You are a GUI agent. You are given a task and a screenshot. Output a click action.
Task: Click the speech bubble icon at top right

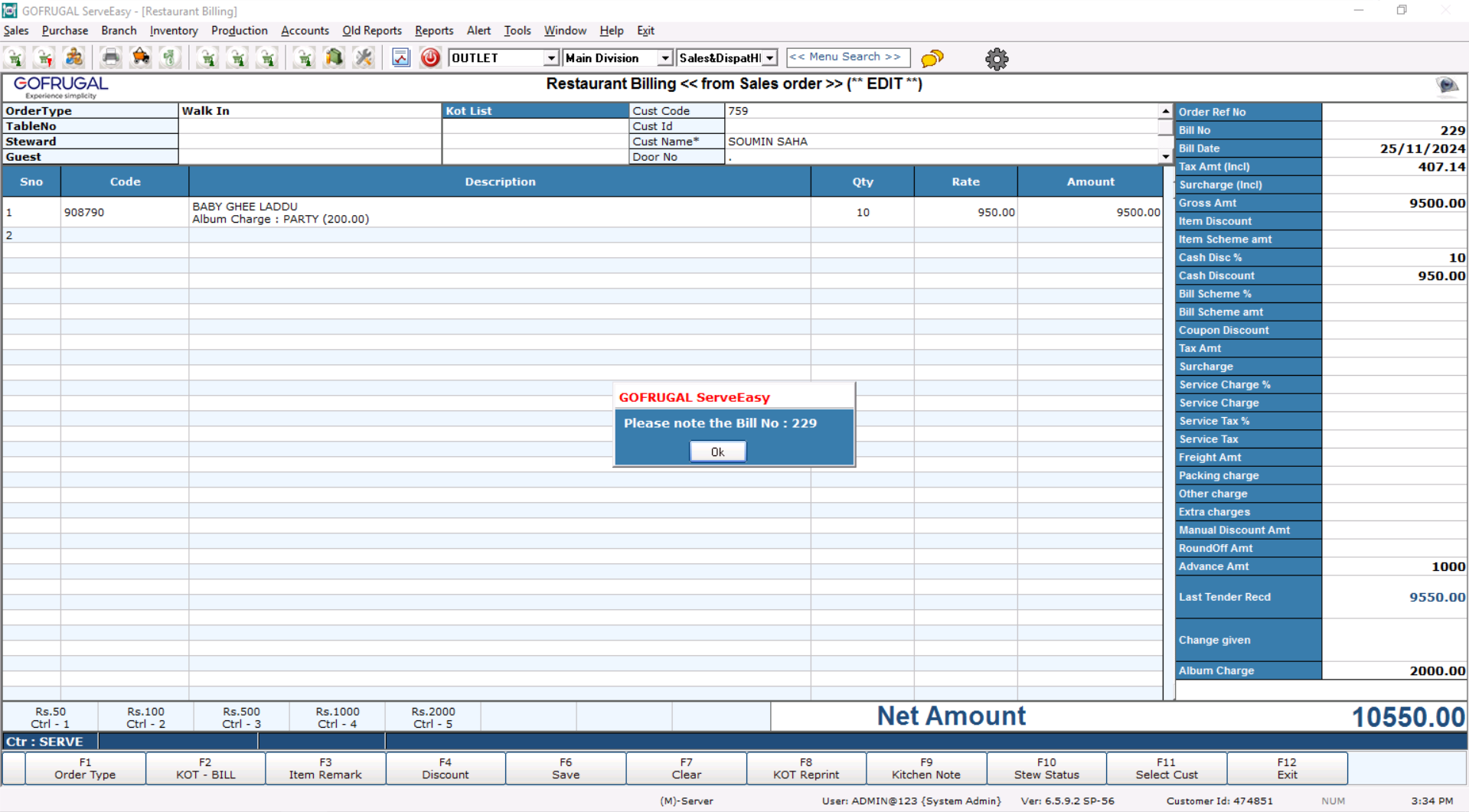point(1446,85)
